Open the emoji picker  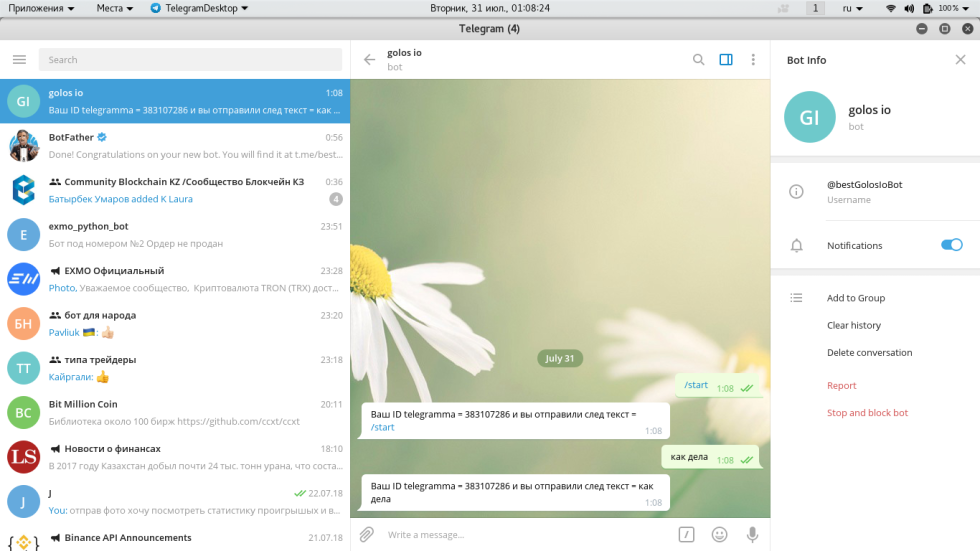tap(719, 534)
